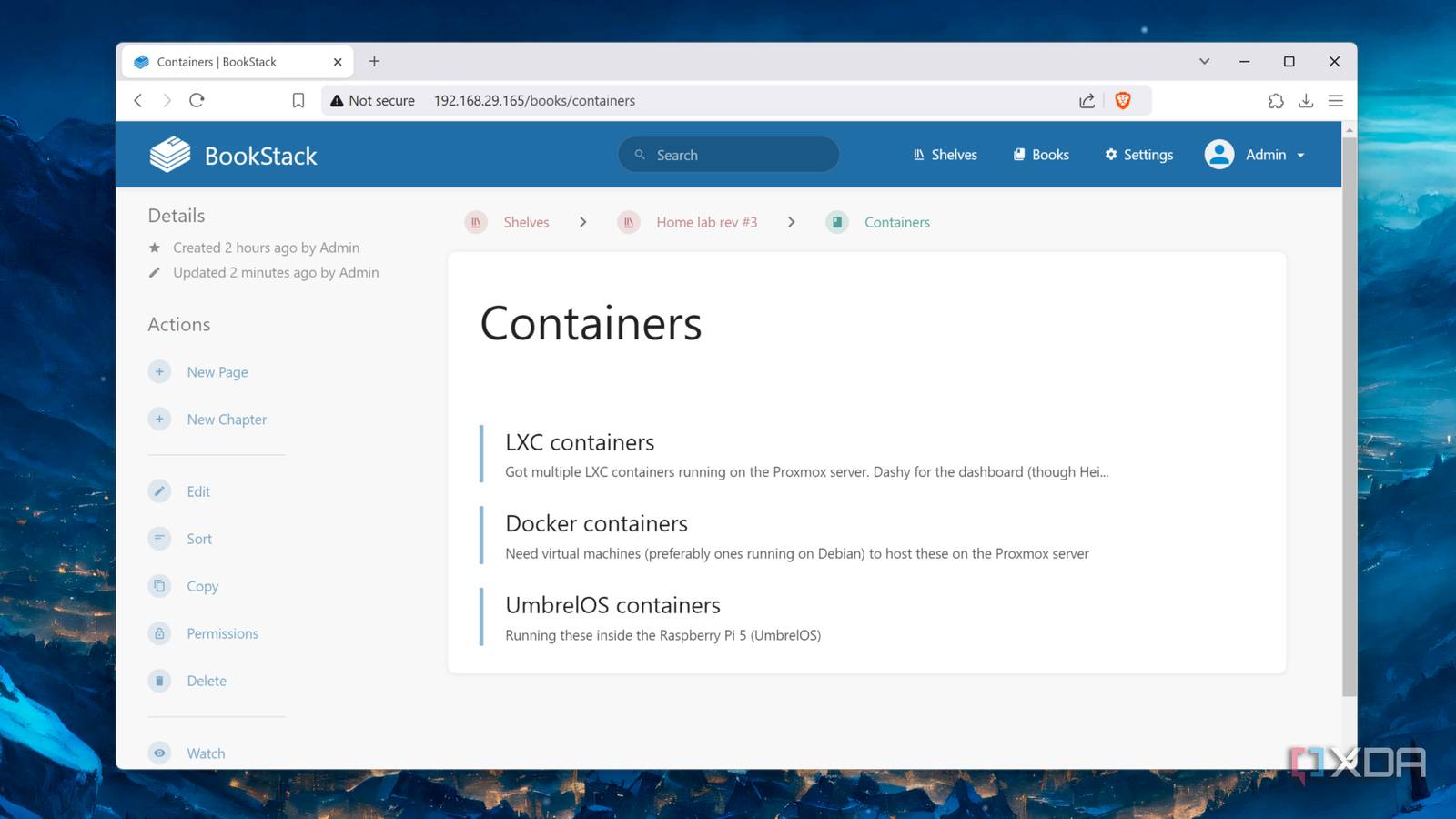Open Settings from the navigation bar
Screen dimensions: 1456x819
(1138, 154)
